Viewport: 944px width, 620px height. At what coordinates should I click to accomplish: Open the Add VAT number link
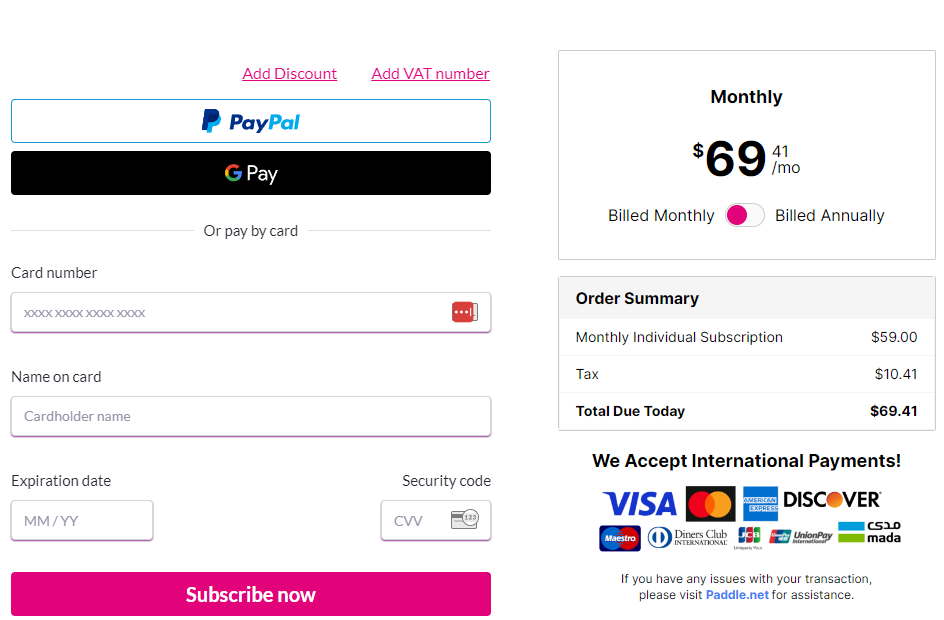430,74
